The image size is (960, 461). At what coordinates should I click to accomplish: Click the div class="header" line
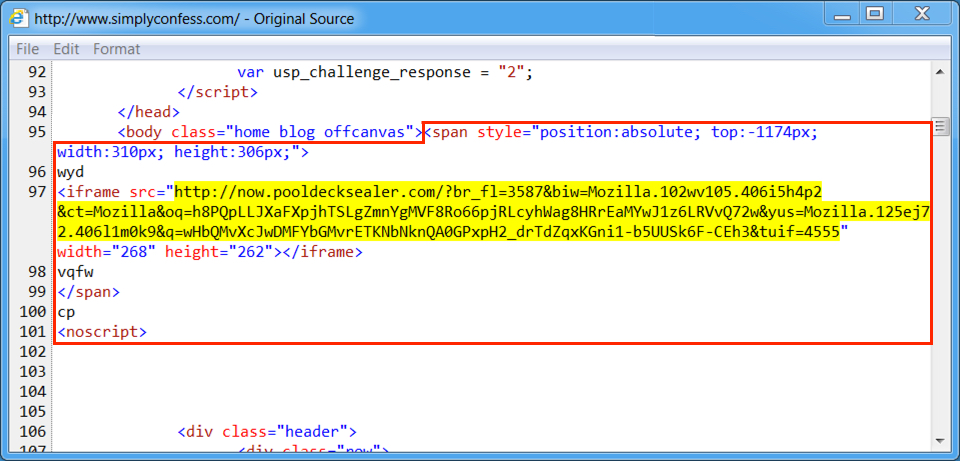tap(267, 432)
